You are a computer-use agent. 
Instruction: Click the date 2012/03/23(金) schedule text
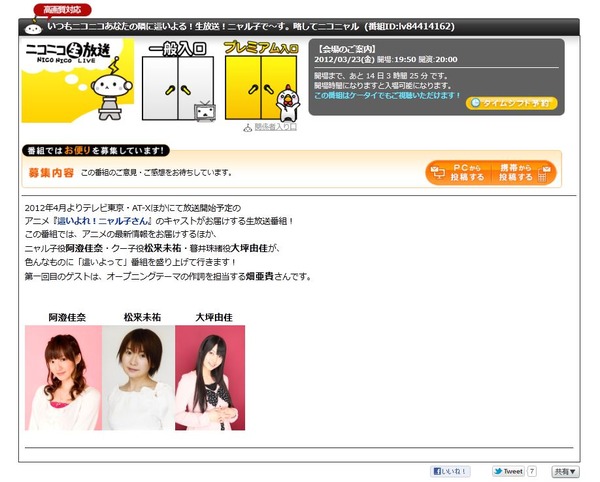click(344, 59)
